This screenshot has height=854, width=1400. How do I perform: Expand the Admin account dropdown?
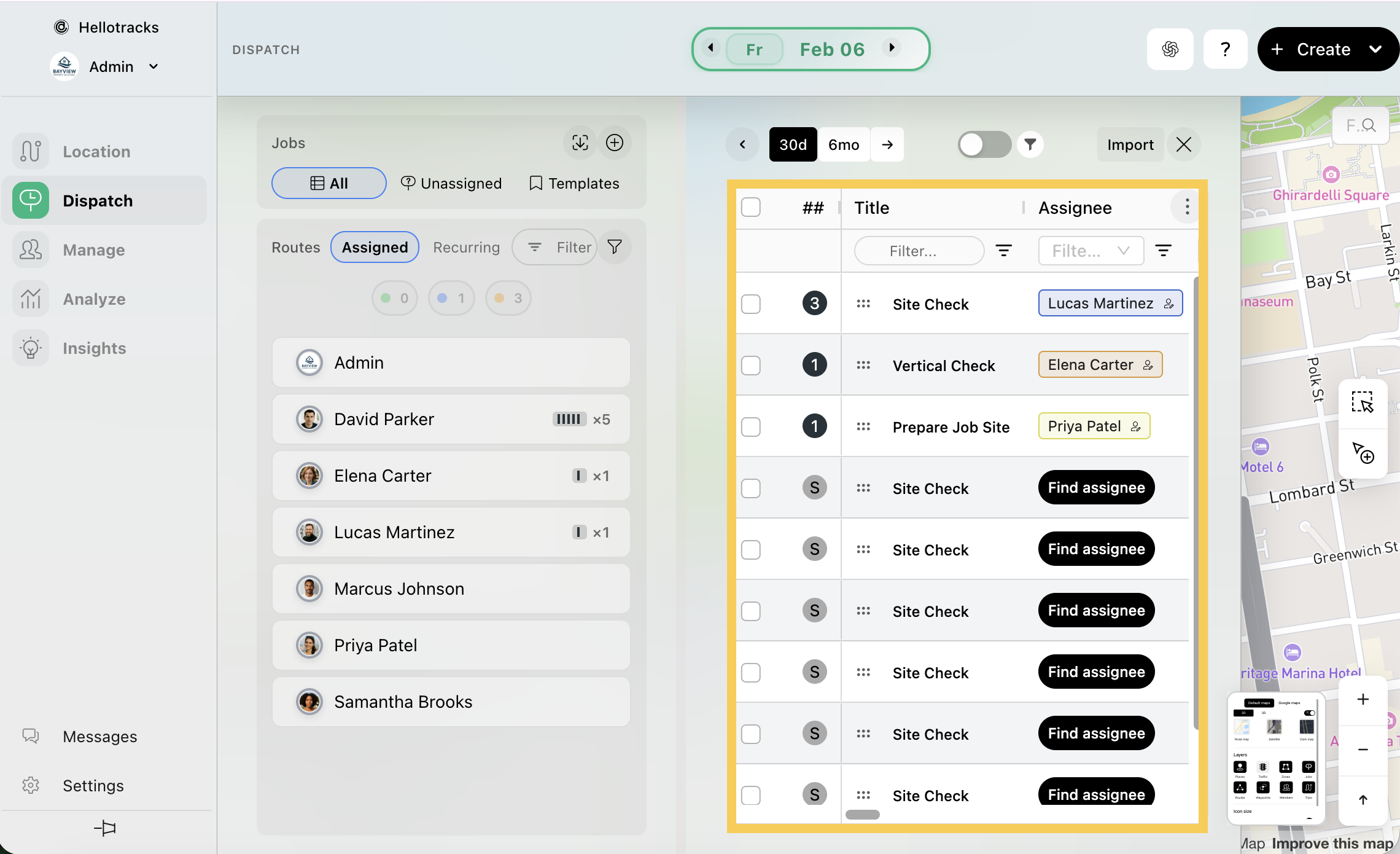(x=154, y=66)
